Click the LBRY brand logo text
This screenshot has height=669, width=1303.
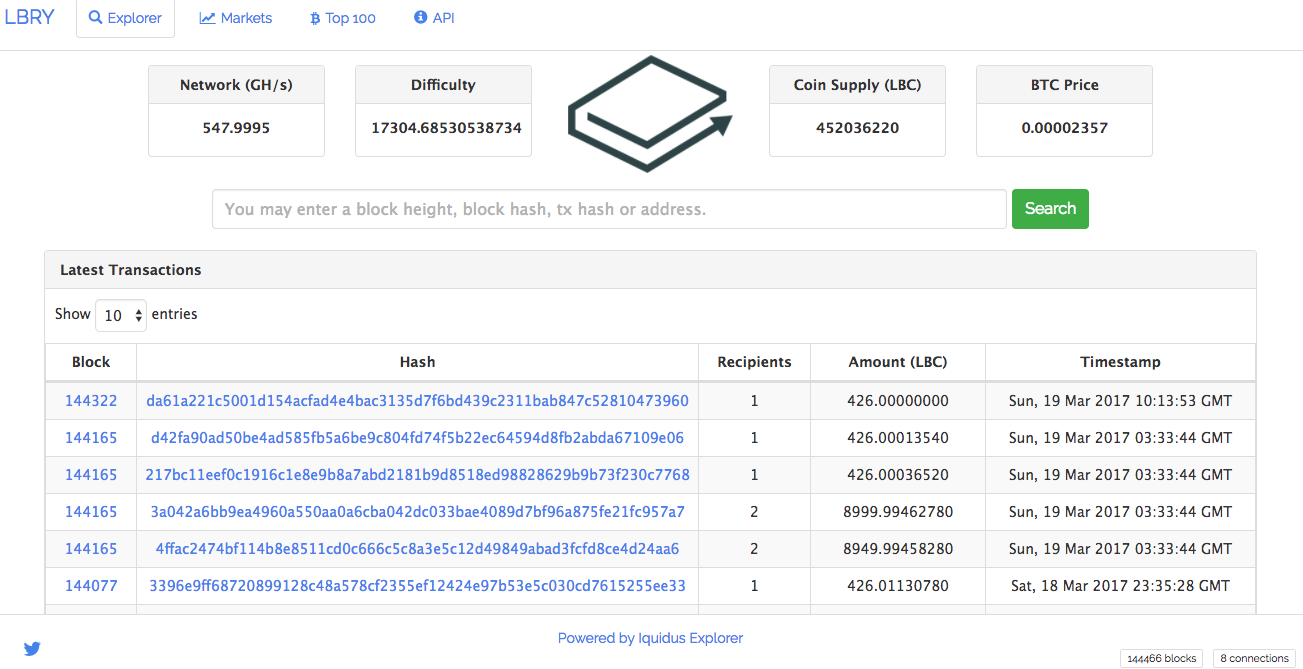(29, 17)
